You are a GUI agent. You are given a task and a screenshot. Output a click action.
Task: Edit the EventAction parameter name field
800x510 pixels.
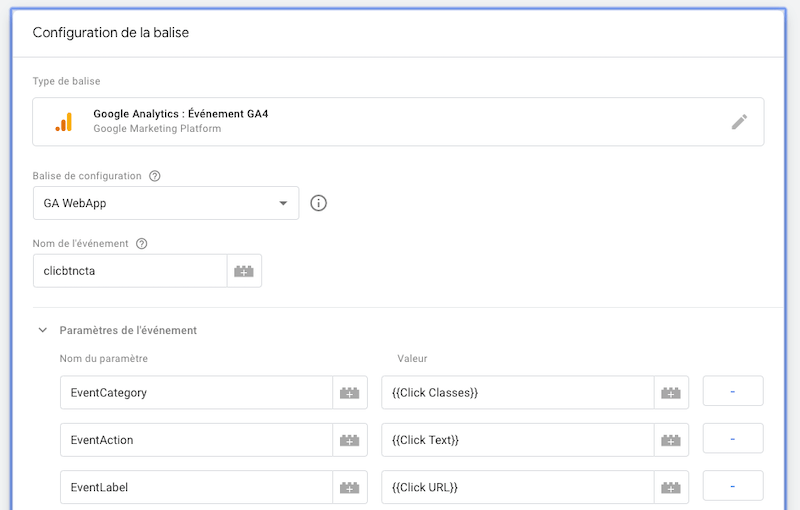click(x=196, y=440)
